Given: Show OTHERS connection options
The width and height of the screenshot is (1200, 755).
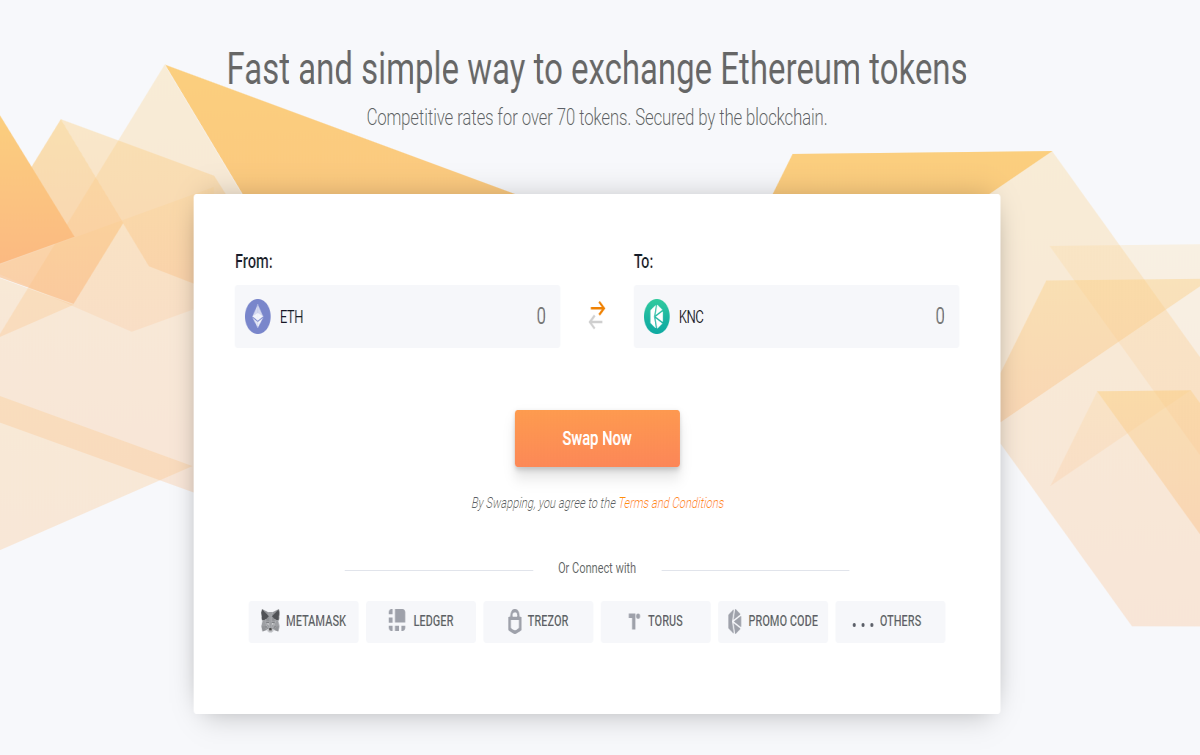Looking at the screenshot, I should pos(890,621).
